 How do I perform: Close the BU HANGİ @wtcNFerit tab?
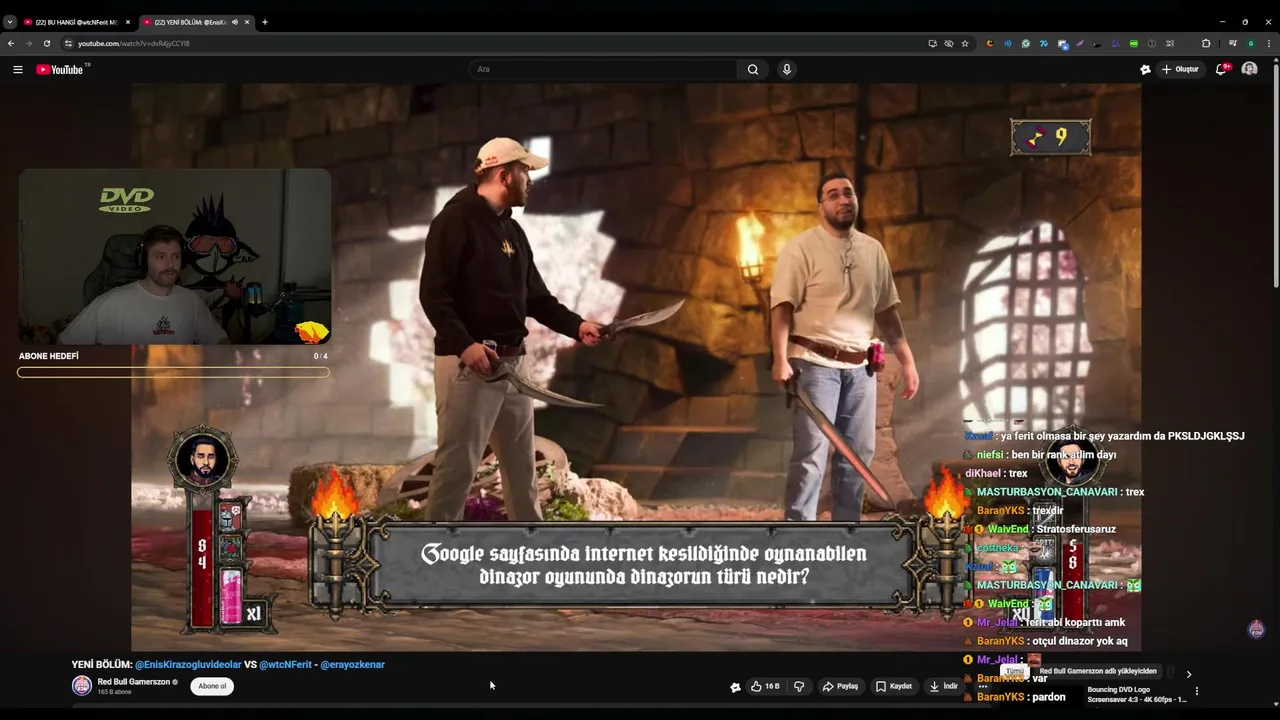[127, 22]
